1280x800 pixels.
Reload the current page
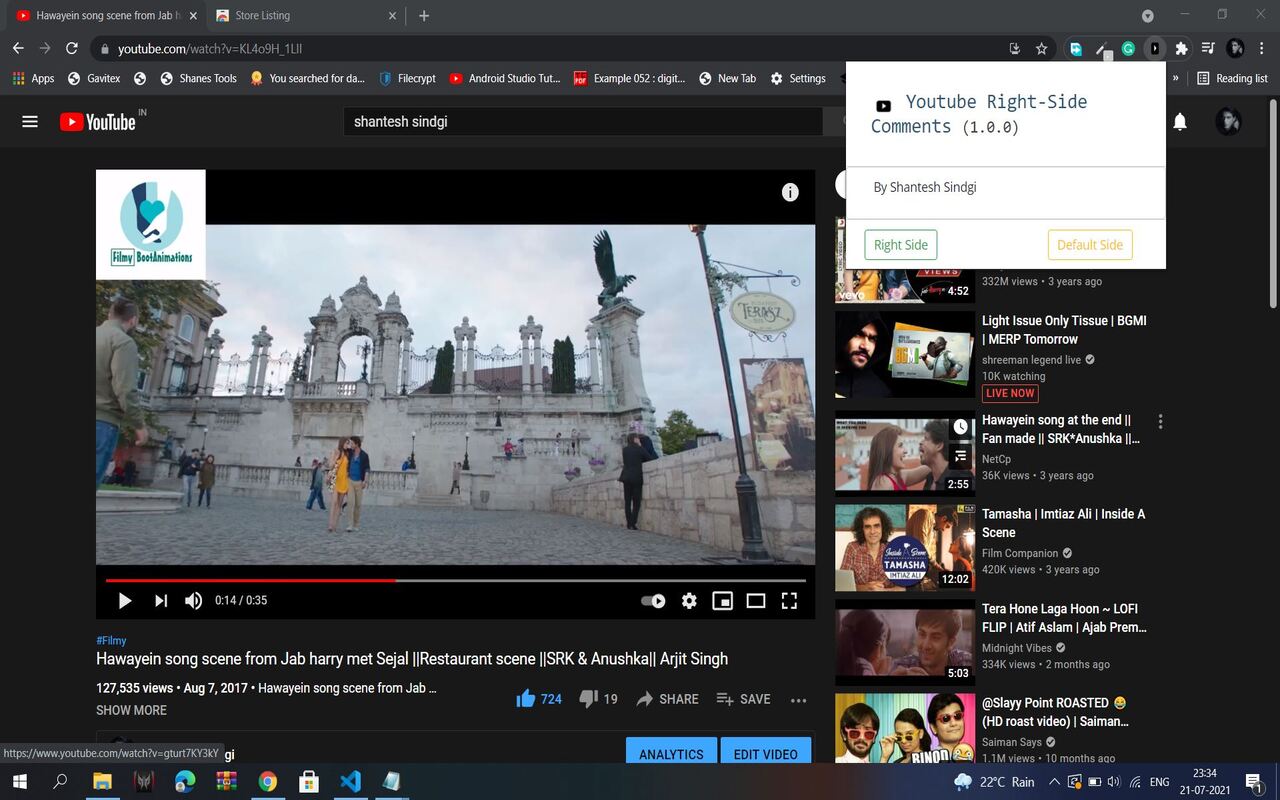pos(72,48)
